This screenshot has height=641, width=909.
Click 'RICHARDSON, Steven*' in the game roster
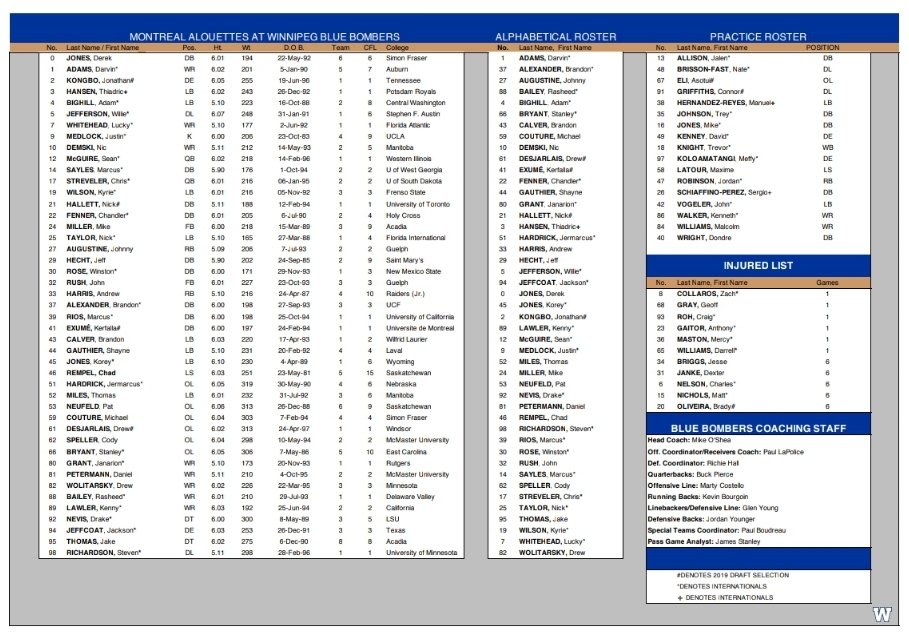(103, 552)
